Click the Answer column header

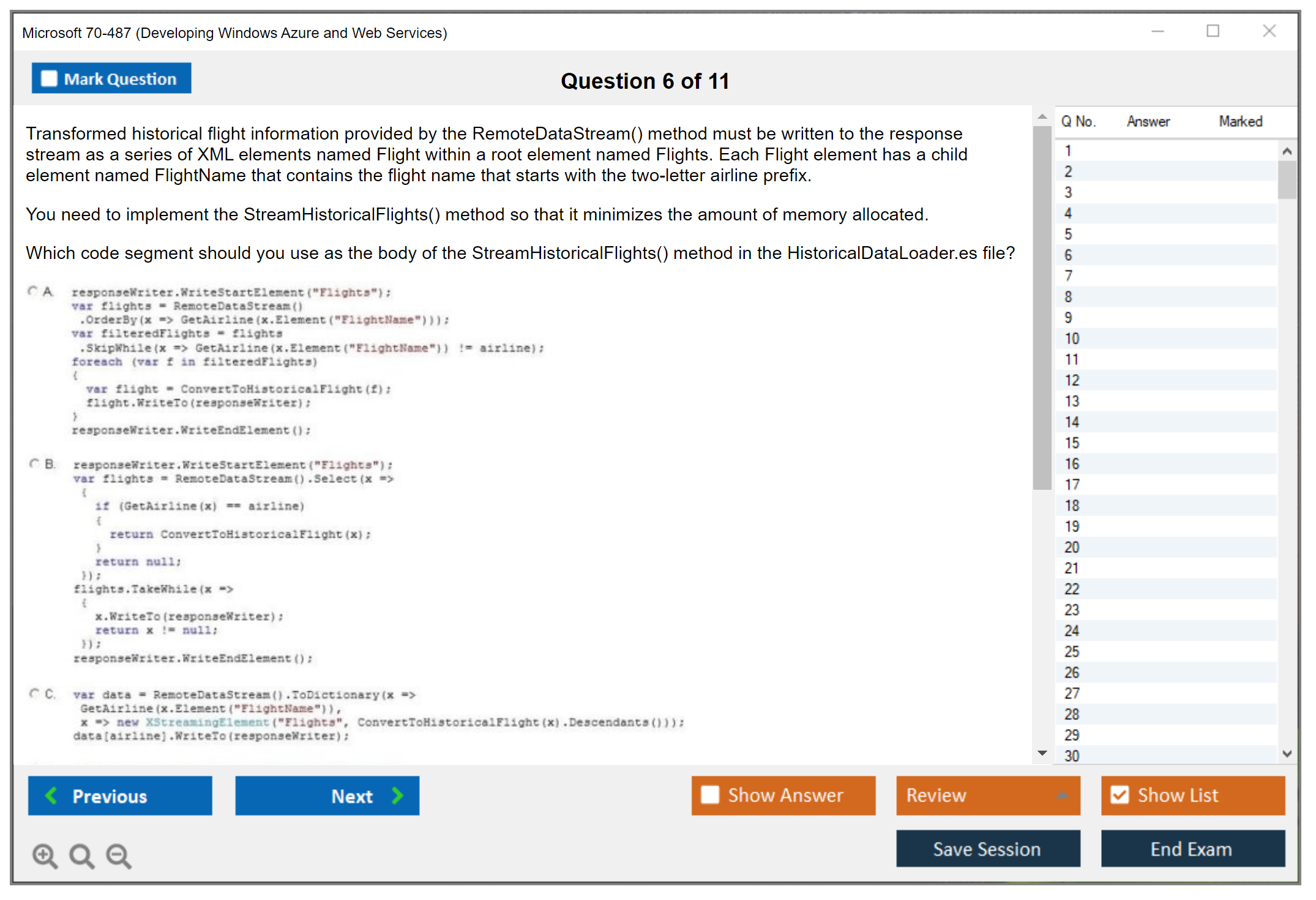click(1148, 121)
